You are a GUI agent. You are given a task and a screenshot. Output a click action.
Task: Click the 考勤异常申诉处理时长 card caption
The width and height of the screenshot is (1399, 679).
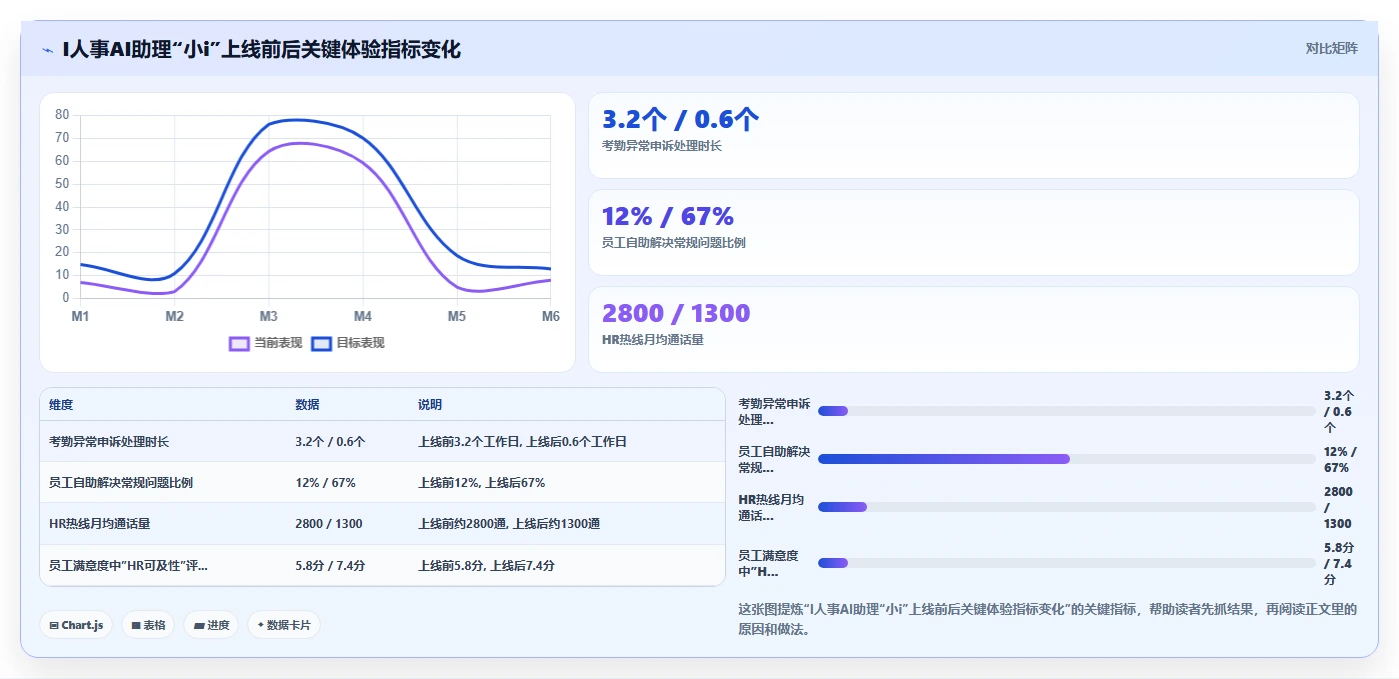coord(662,146)
